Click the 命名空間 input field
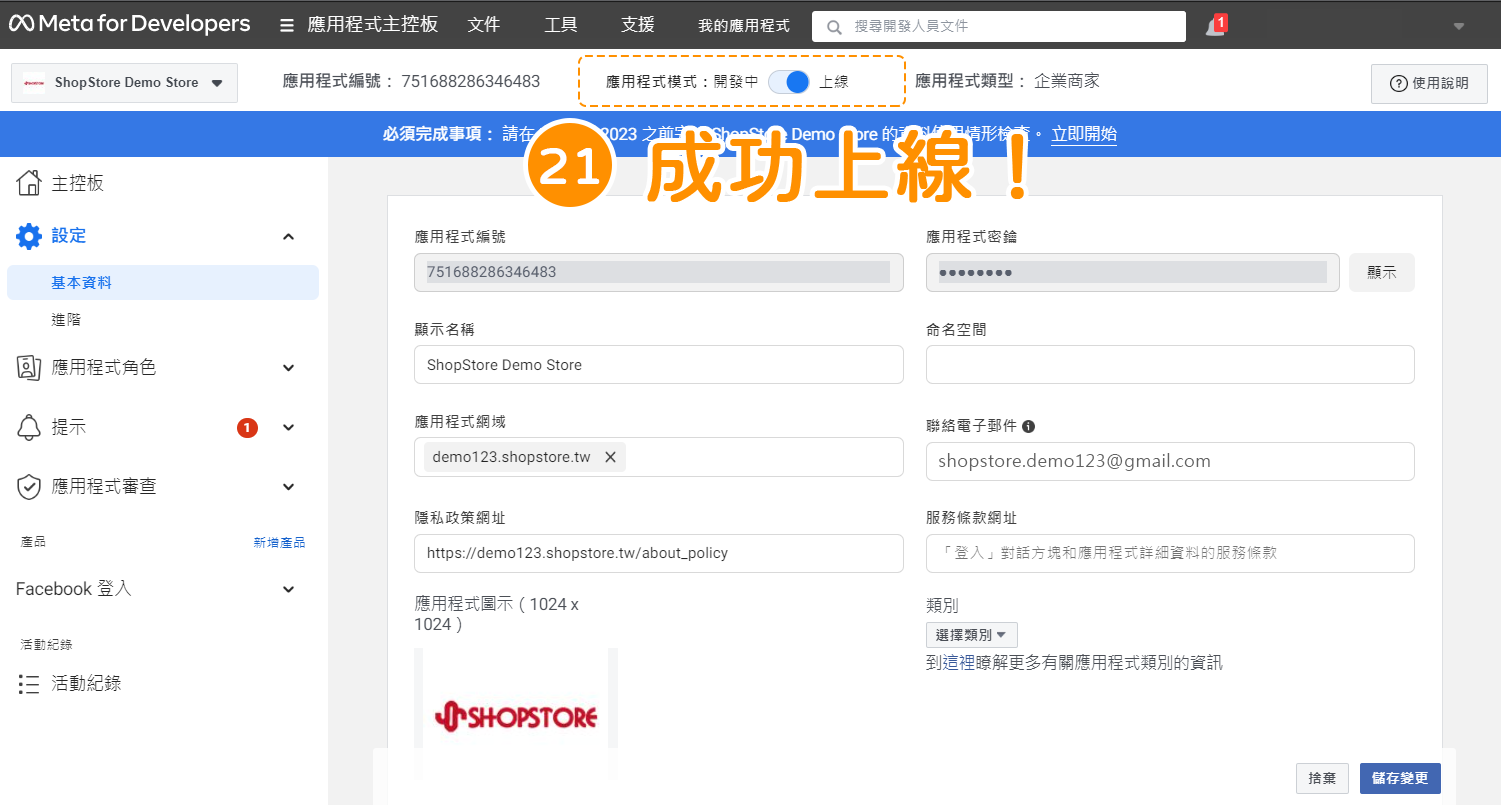 pos(1170,365)
